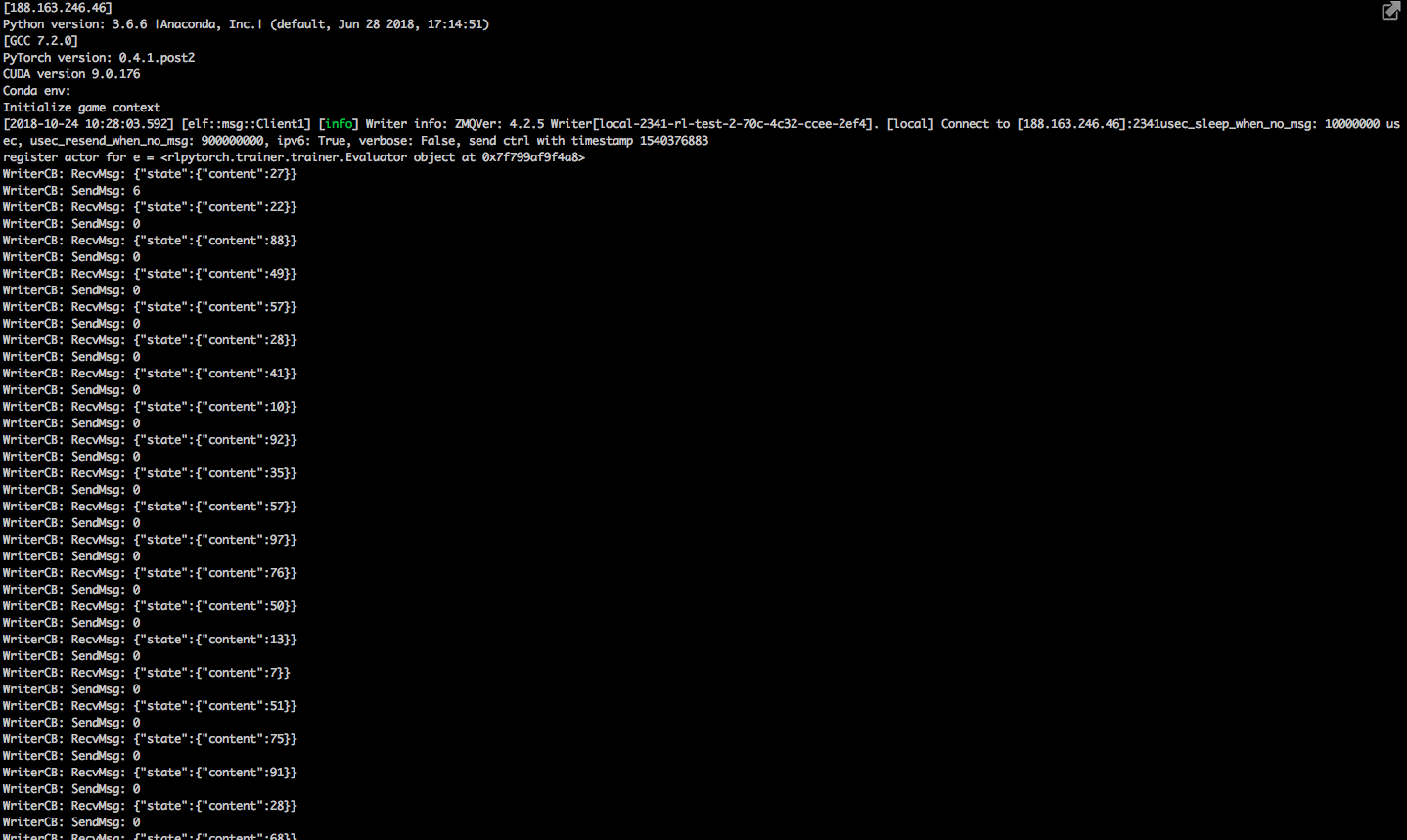Click the RecvMsg line with content 7
1407x840 pixels.
[x=147, y=673]
